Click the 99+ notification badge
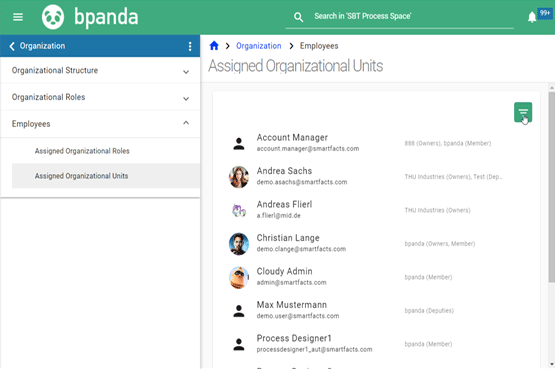The height and width of the screenshot is (369, 555). [545, 13]
